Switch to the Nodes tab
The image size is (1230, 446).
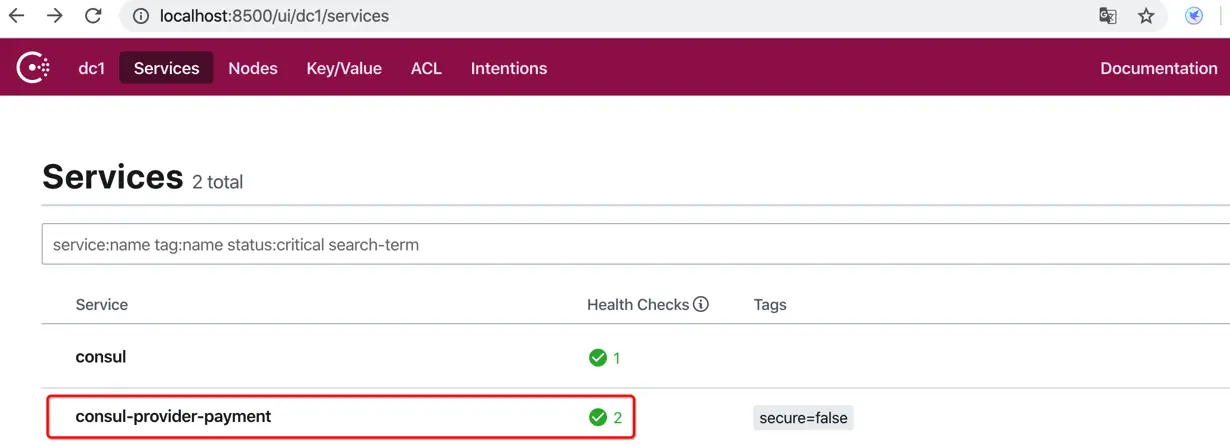point(253,68)
